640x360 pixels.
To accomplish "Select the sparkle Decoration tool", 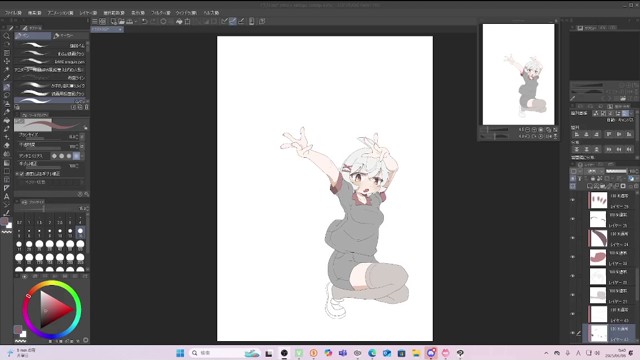I will pyautogui.click(x=7, y=137).
